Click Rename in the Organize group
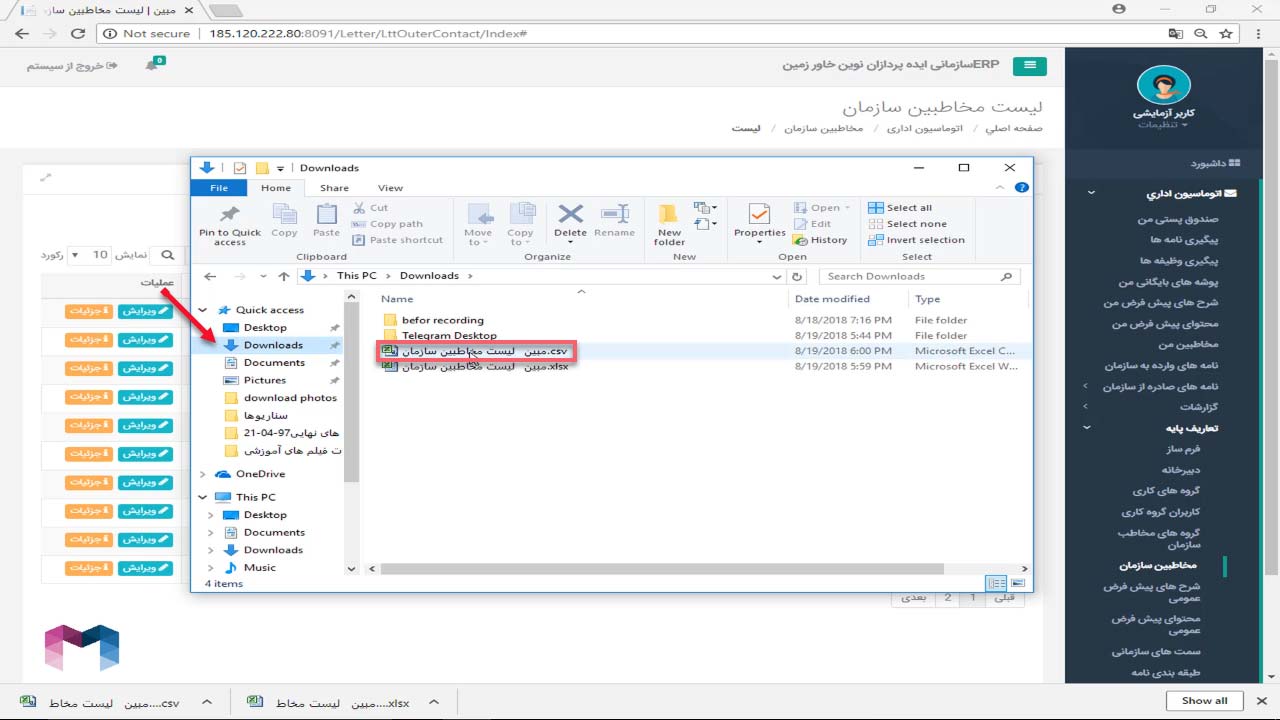This screenshot has width=1280, height=720. click(x=614, y=222)
